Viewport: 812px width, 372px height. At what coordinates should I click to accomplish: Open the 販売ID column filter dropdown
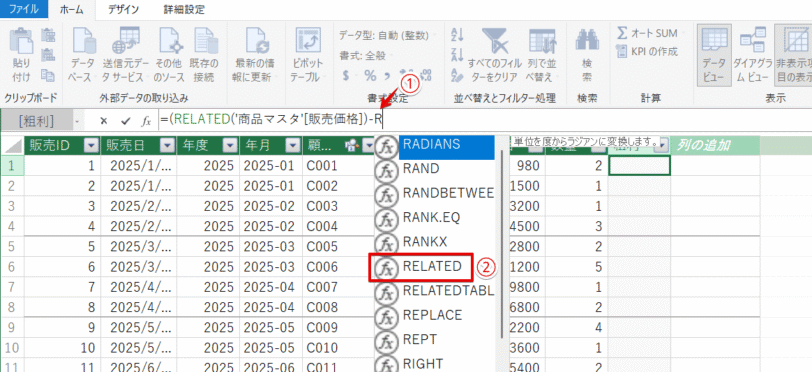[x=91, y=146]
